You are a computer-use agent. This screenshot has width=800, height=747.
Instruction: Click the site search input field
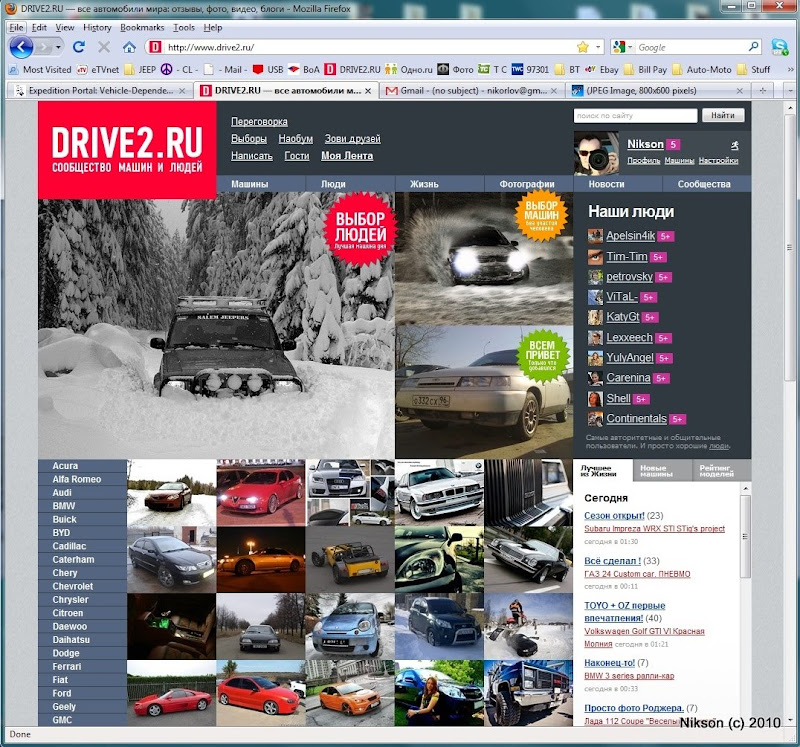coord(635,116)
